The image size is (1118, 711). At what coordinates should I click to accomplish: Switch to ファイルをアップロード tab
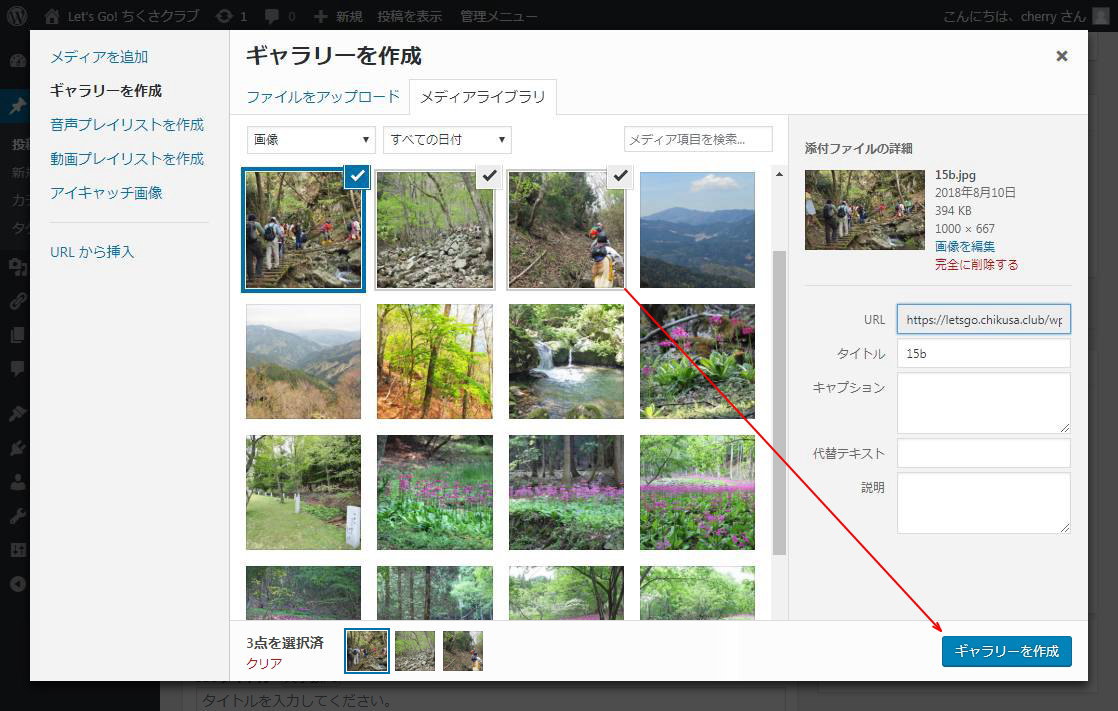(323, 97)
